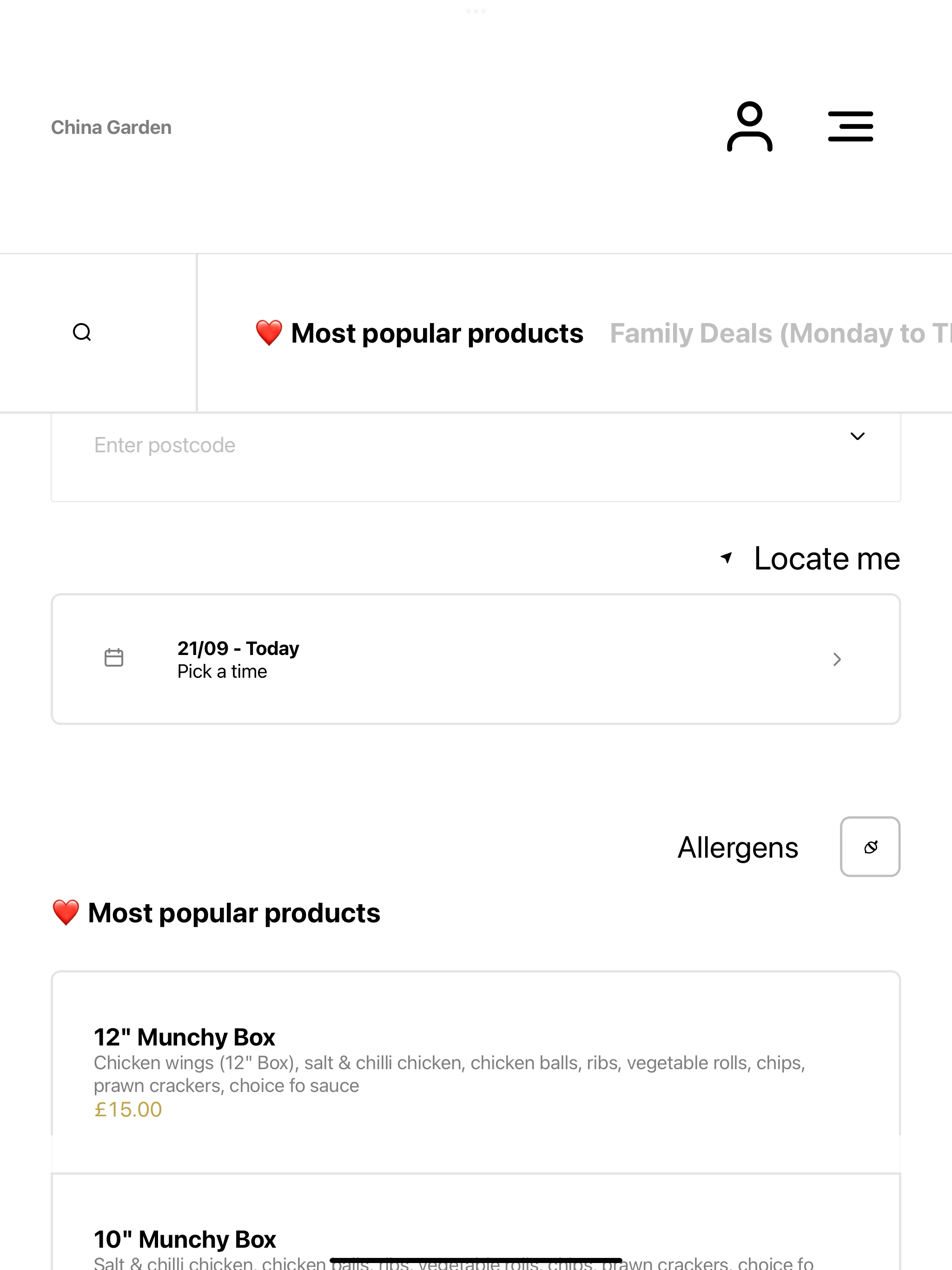Image resolution: width=952 pixels, height=1270 pixels.
Task: Open the 21/09 - Today time selector
Action: click(476, 659)
